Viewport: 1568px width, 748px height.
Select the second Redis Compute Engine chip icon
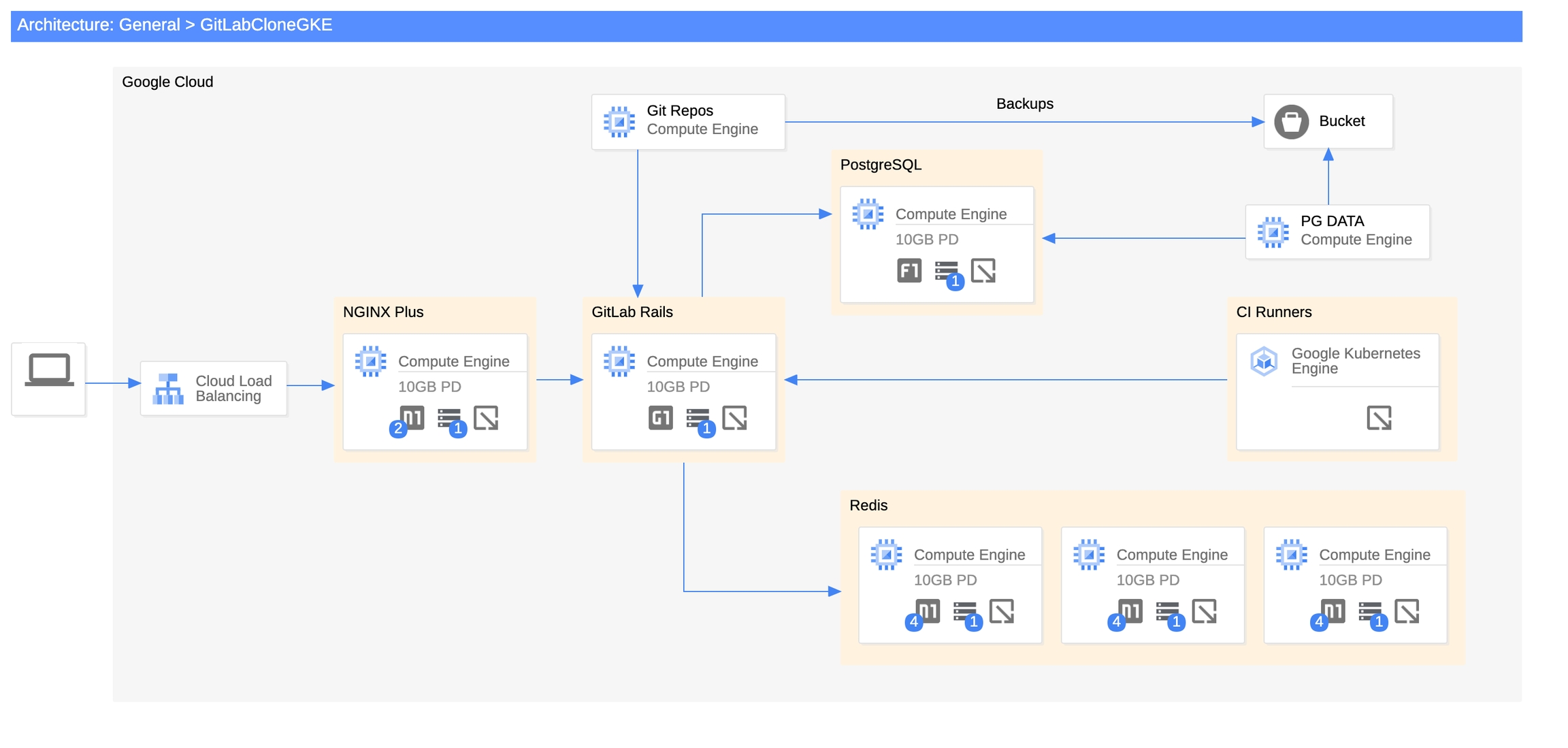(1089, 554)
